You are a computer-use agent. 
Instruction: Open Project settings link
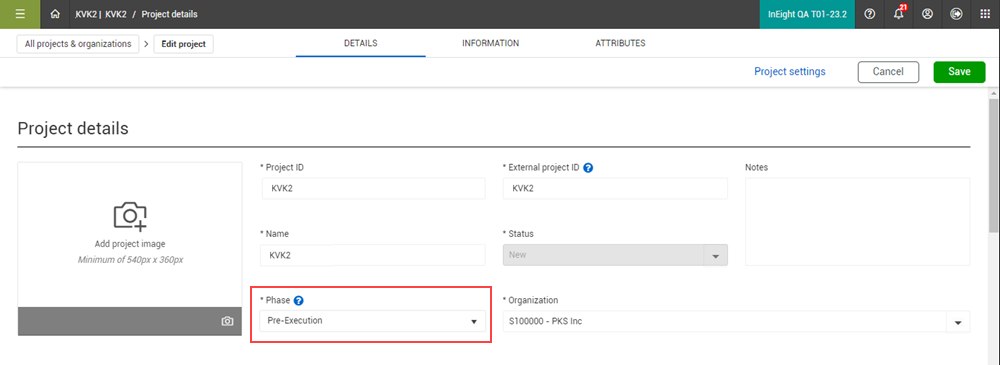(790, 71)
